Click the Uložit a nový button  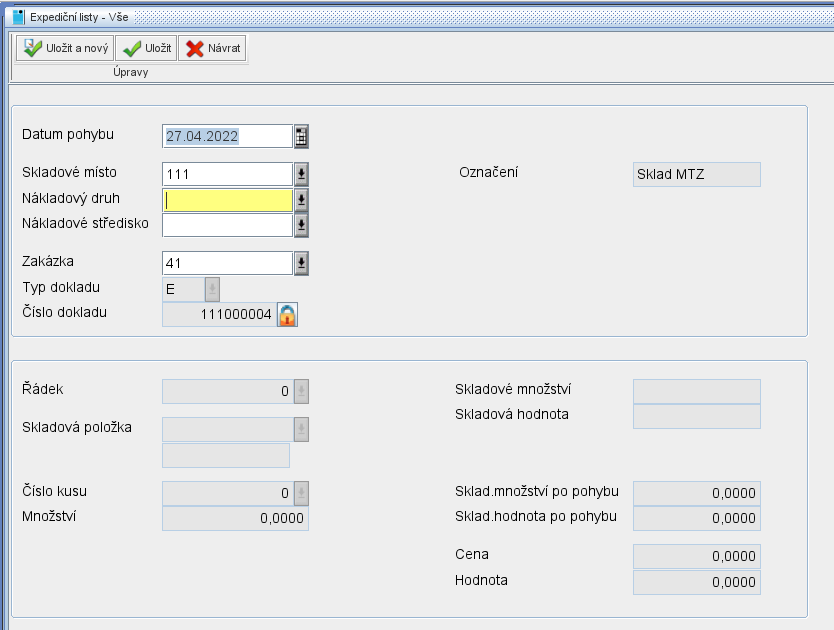tap(64, 48)
